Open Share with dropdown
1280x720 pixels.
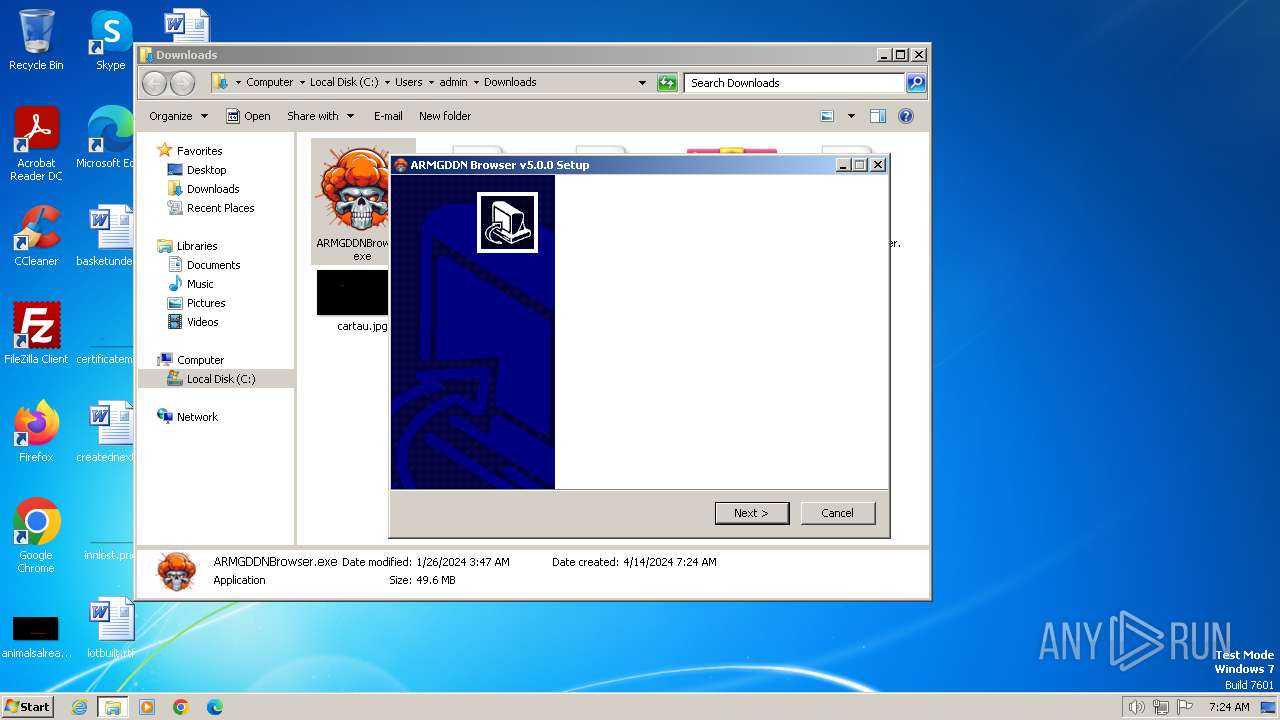(x=320, y=116)
